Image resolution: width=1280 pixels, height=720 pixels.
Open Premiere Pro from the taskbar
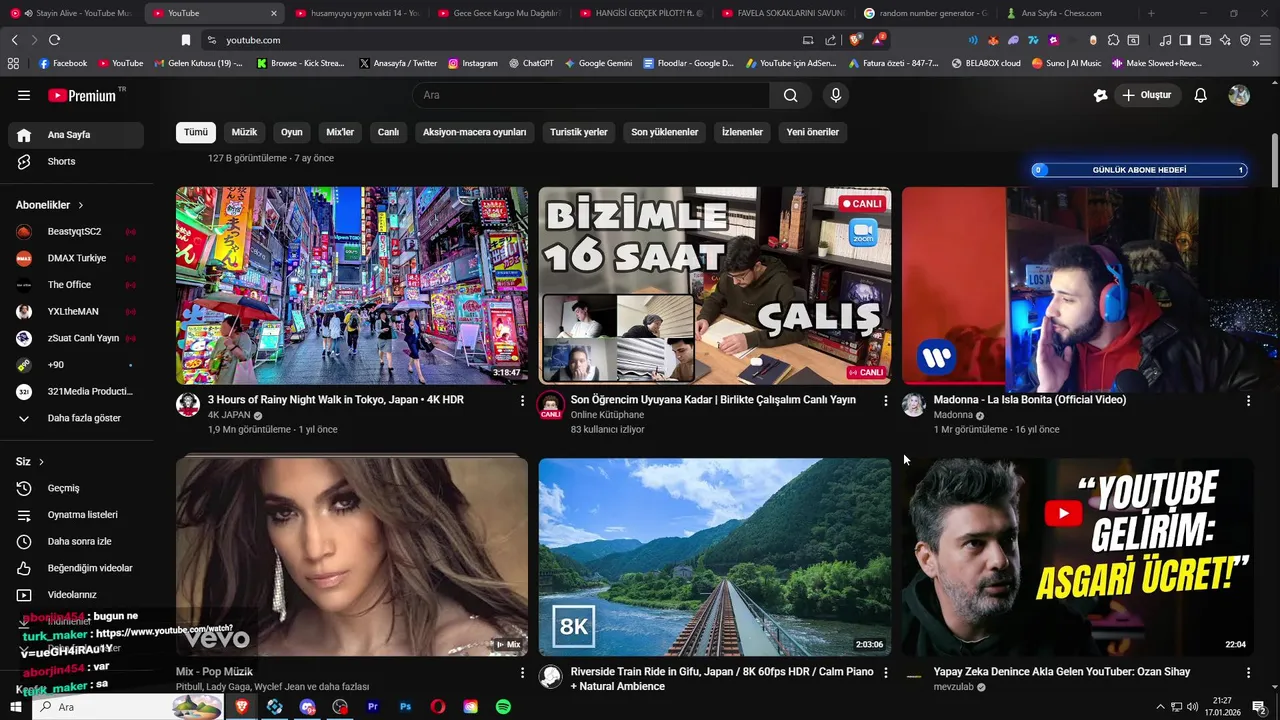[x=372, y=707]
